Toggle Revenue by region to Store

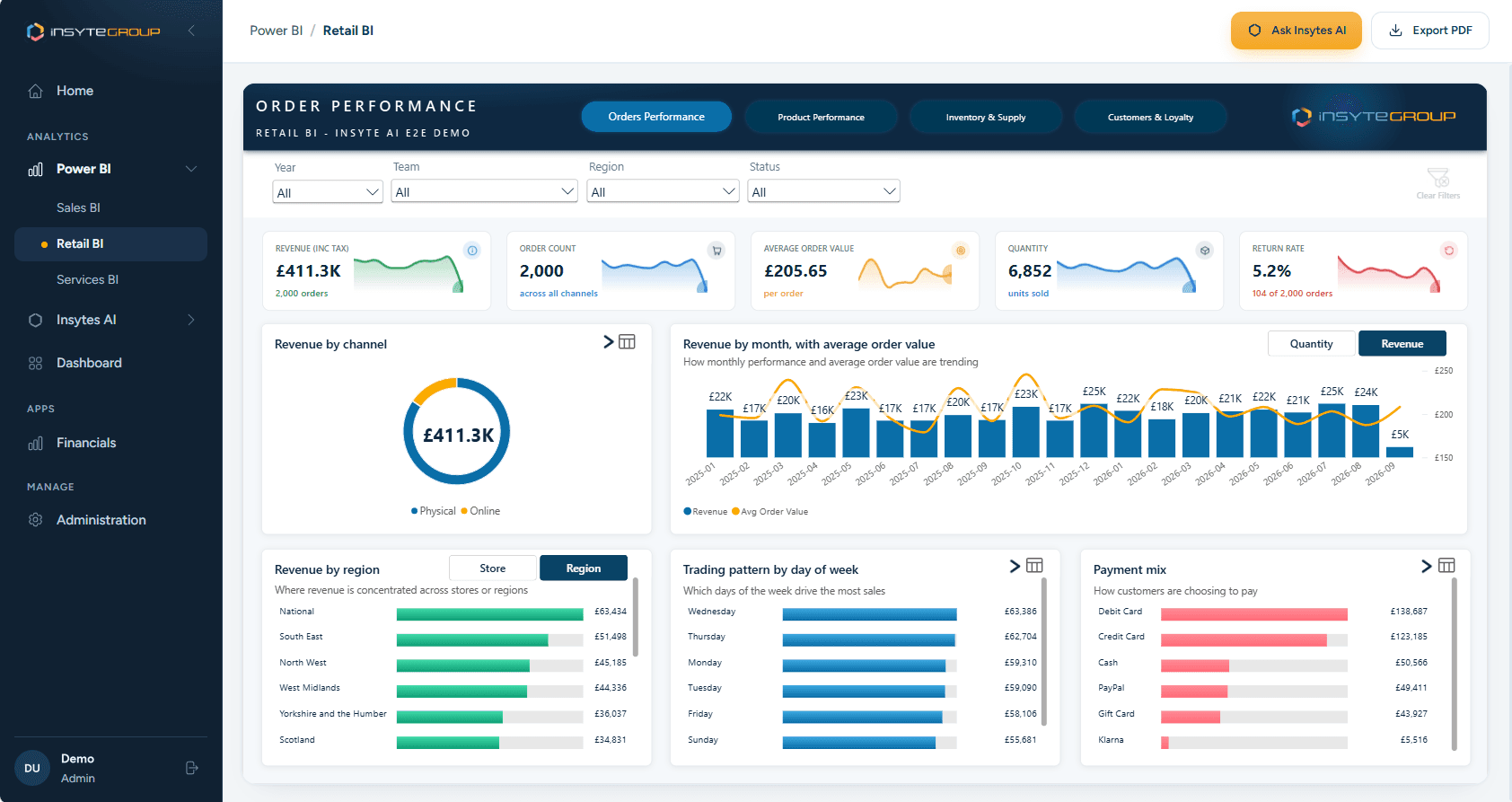click(x=493, y=568)
